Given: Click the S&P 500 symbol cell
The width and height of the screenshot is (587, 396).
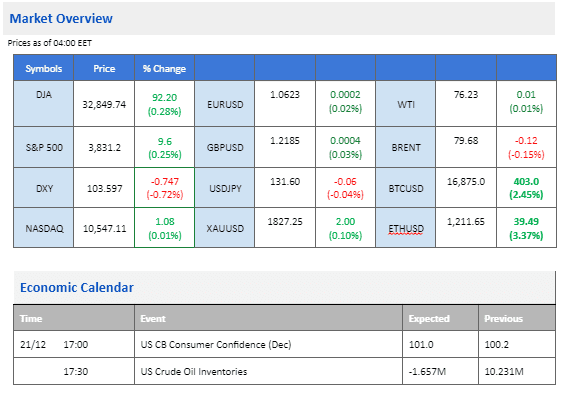Looking at the screenshot, I should (43, 147).
